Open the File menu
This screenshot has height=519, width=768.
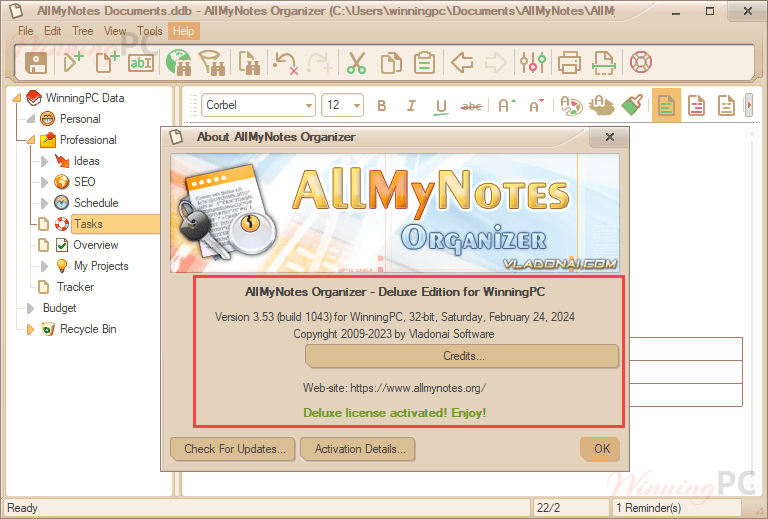25,31
